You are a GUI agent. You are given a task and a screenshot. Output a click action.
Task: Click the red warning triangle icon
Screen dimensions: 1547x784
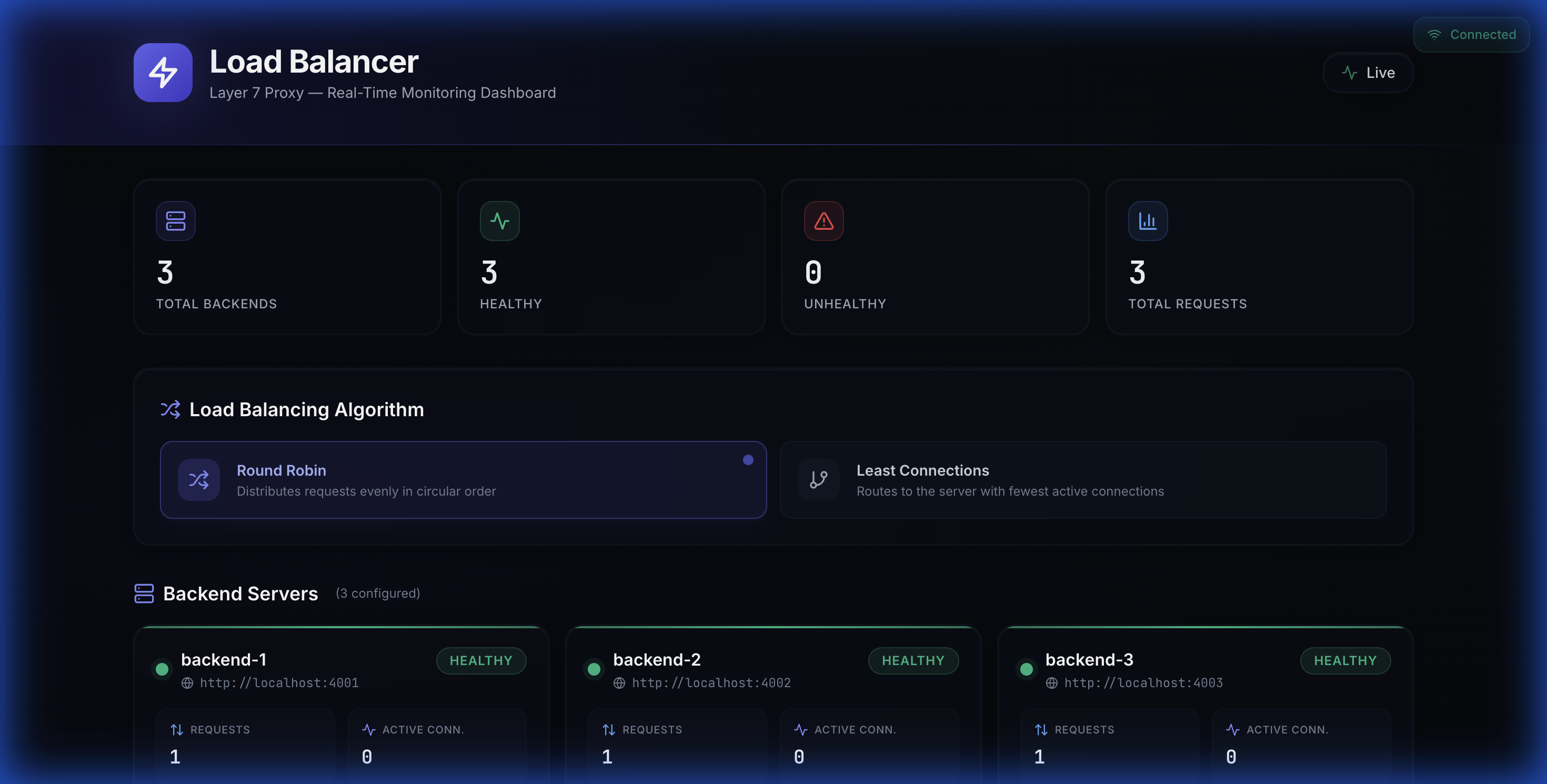(823, 221)
